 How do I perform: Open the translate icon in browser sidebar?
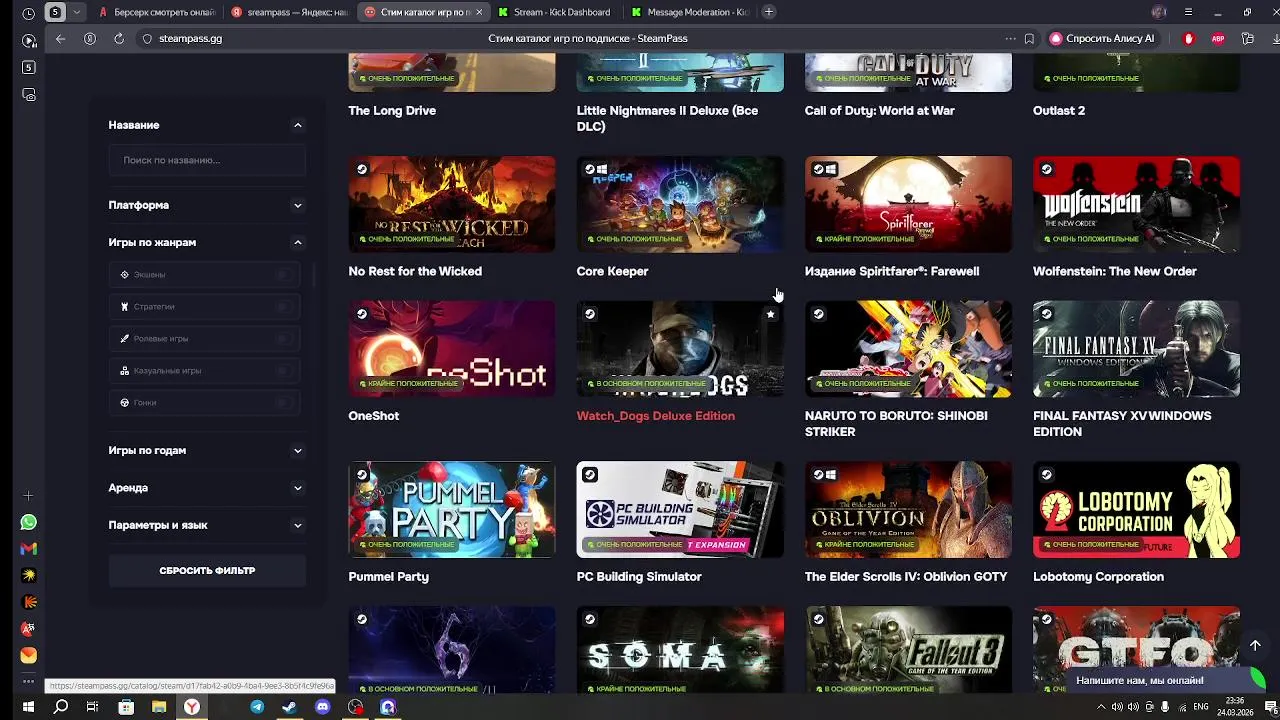[x=28, y=629]
